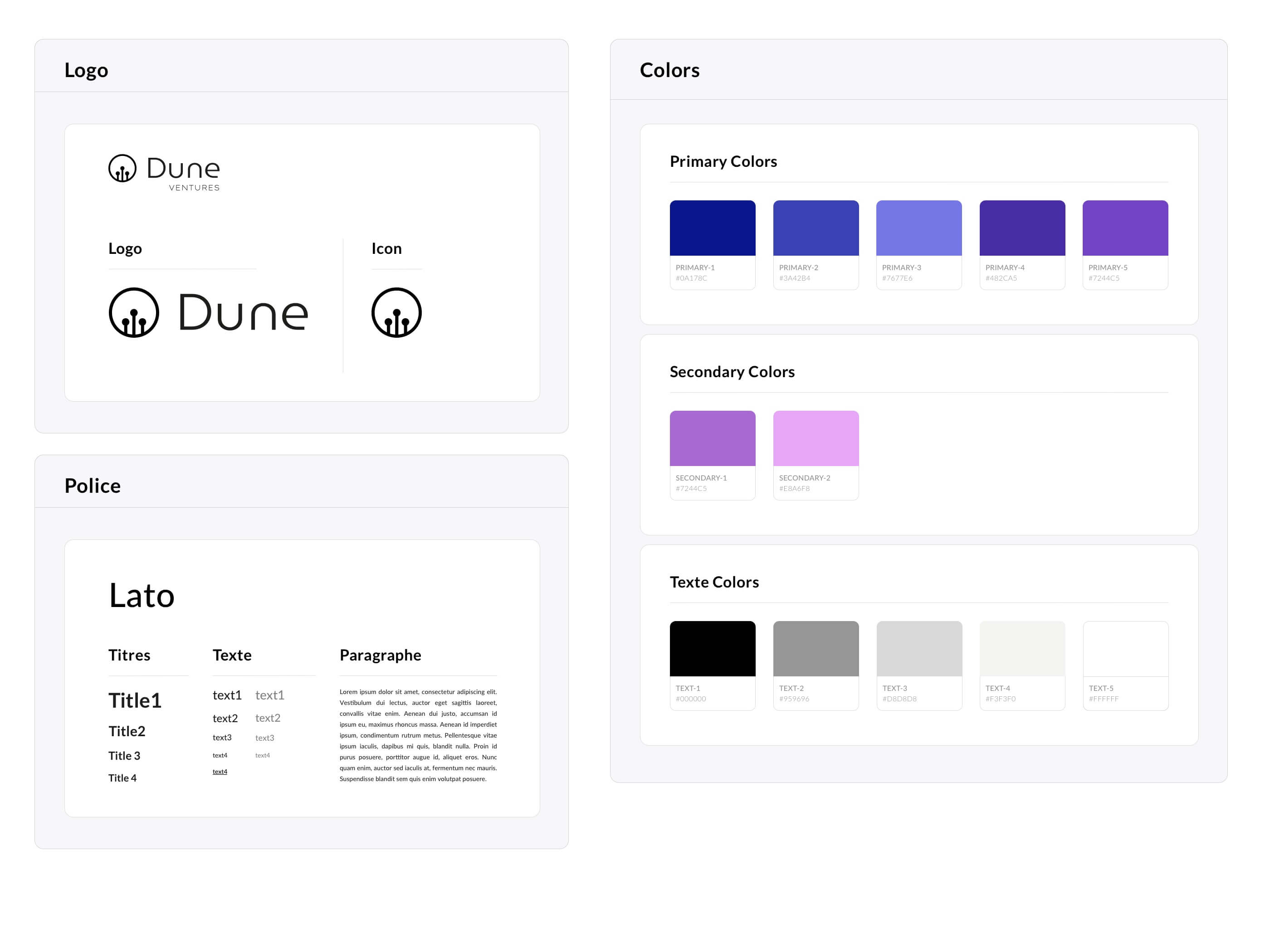Click the Lato font name heading
This screenshot has height=952, width=1270.
pos(142,595)
